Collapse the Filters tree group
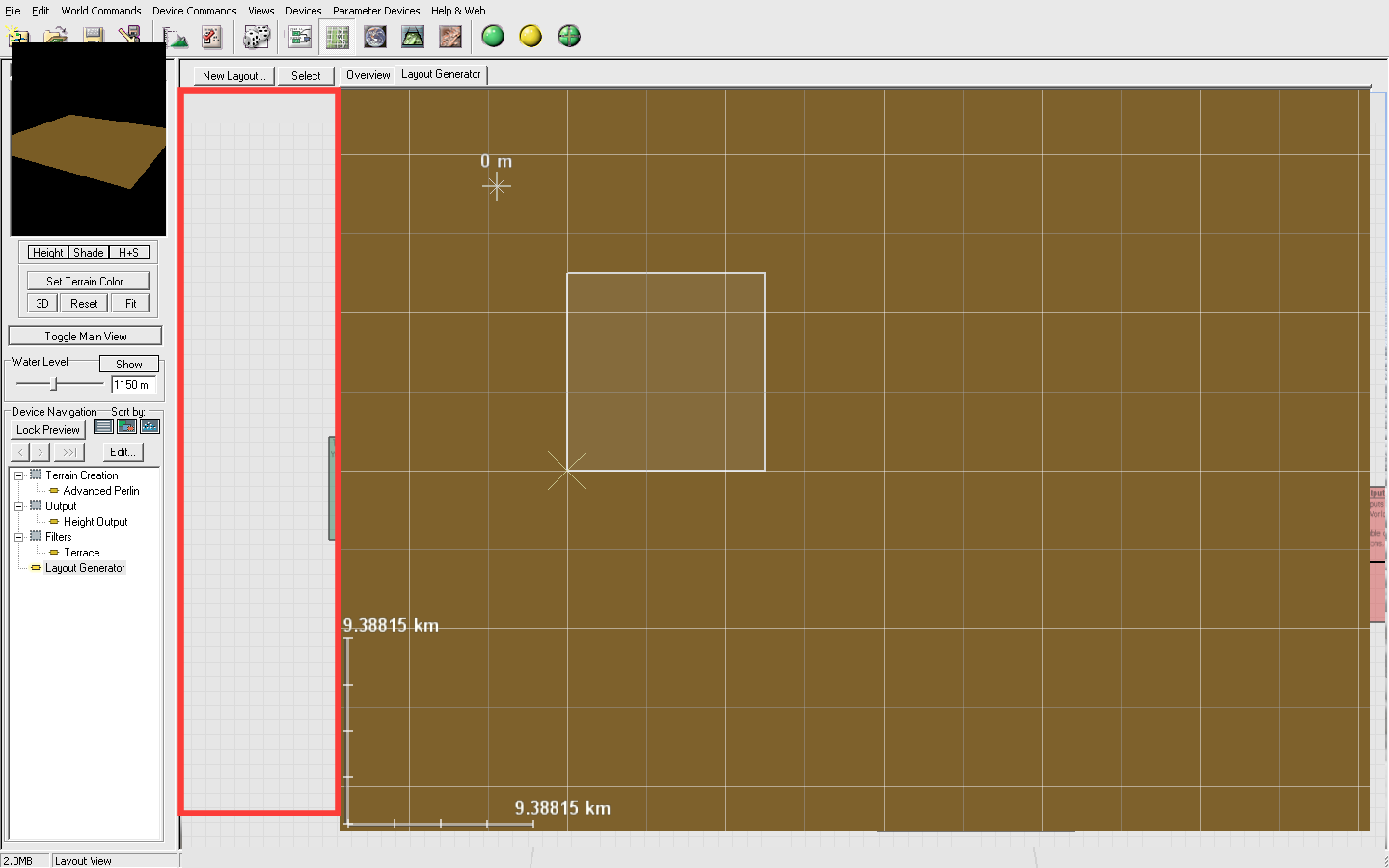 click(19, 538)
